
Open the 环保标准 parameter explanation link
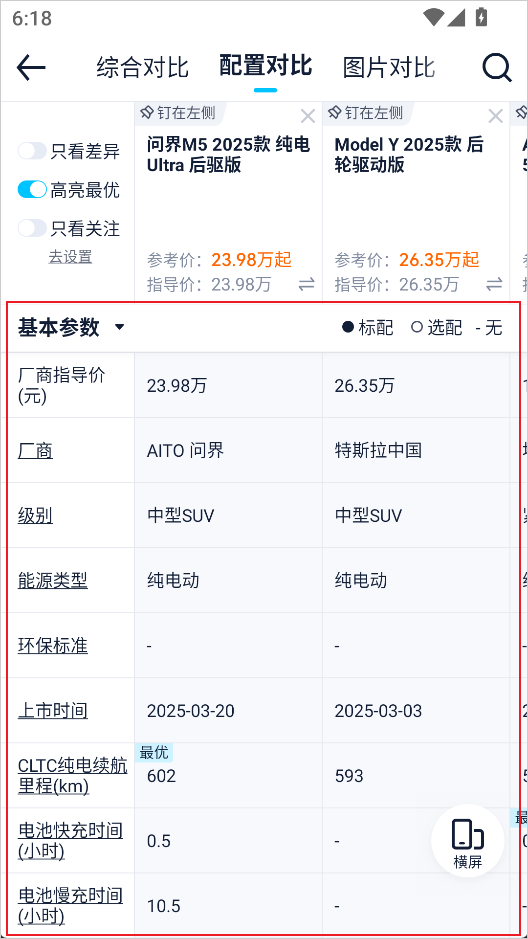coord(53,646)
